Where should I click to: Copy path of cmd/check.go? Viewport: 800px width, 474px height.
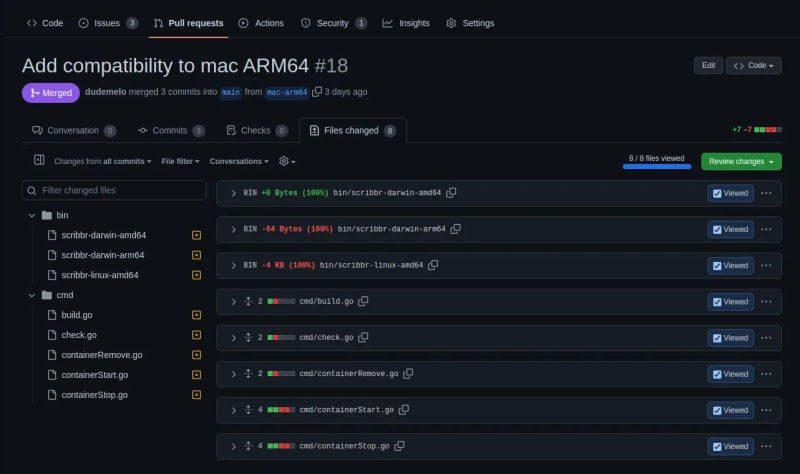363,338
